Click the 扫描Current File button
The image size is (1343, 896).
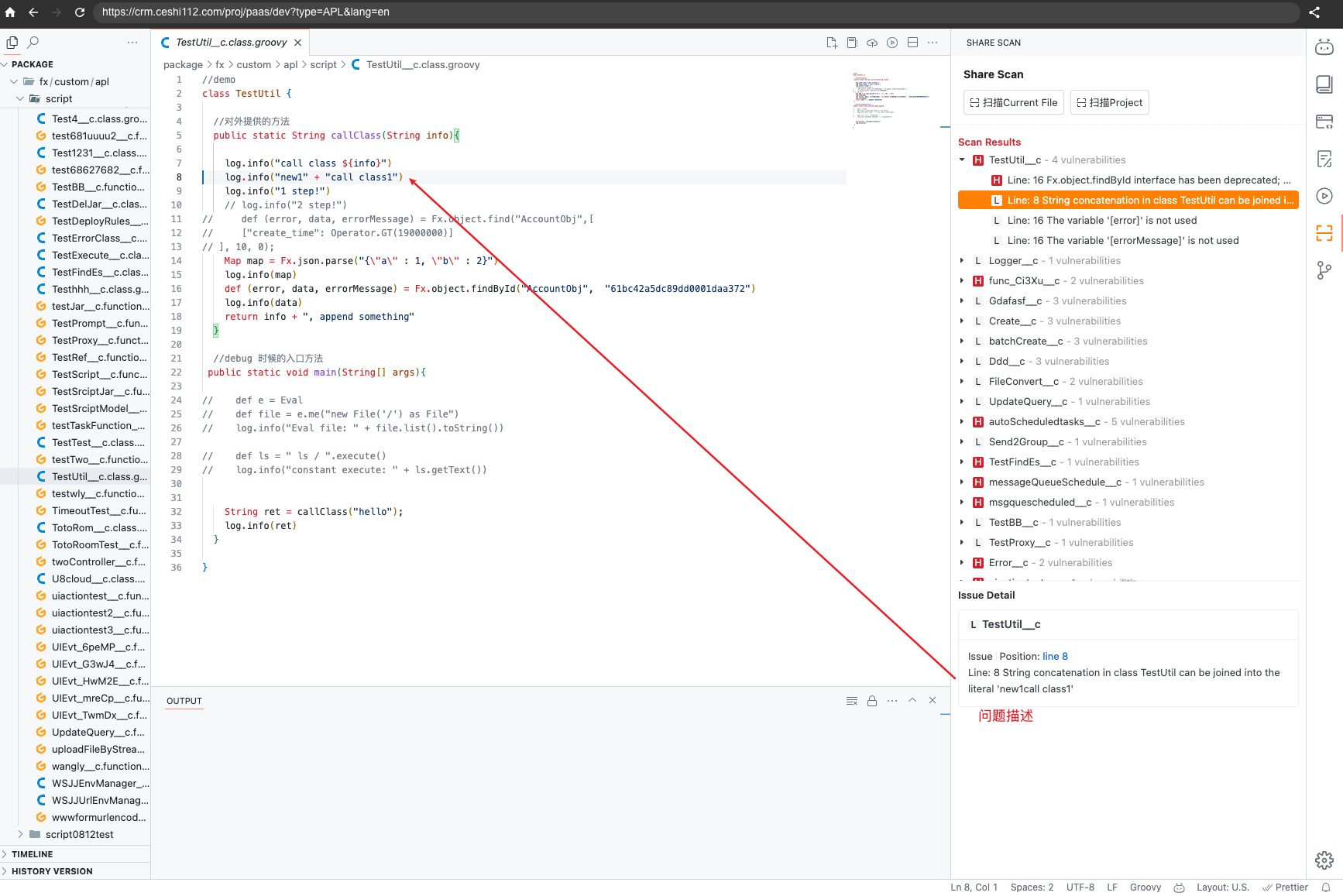[1013, 102]
